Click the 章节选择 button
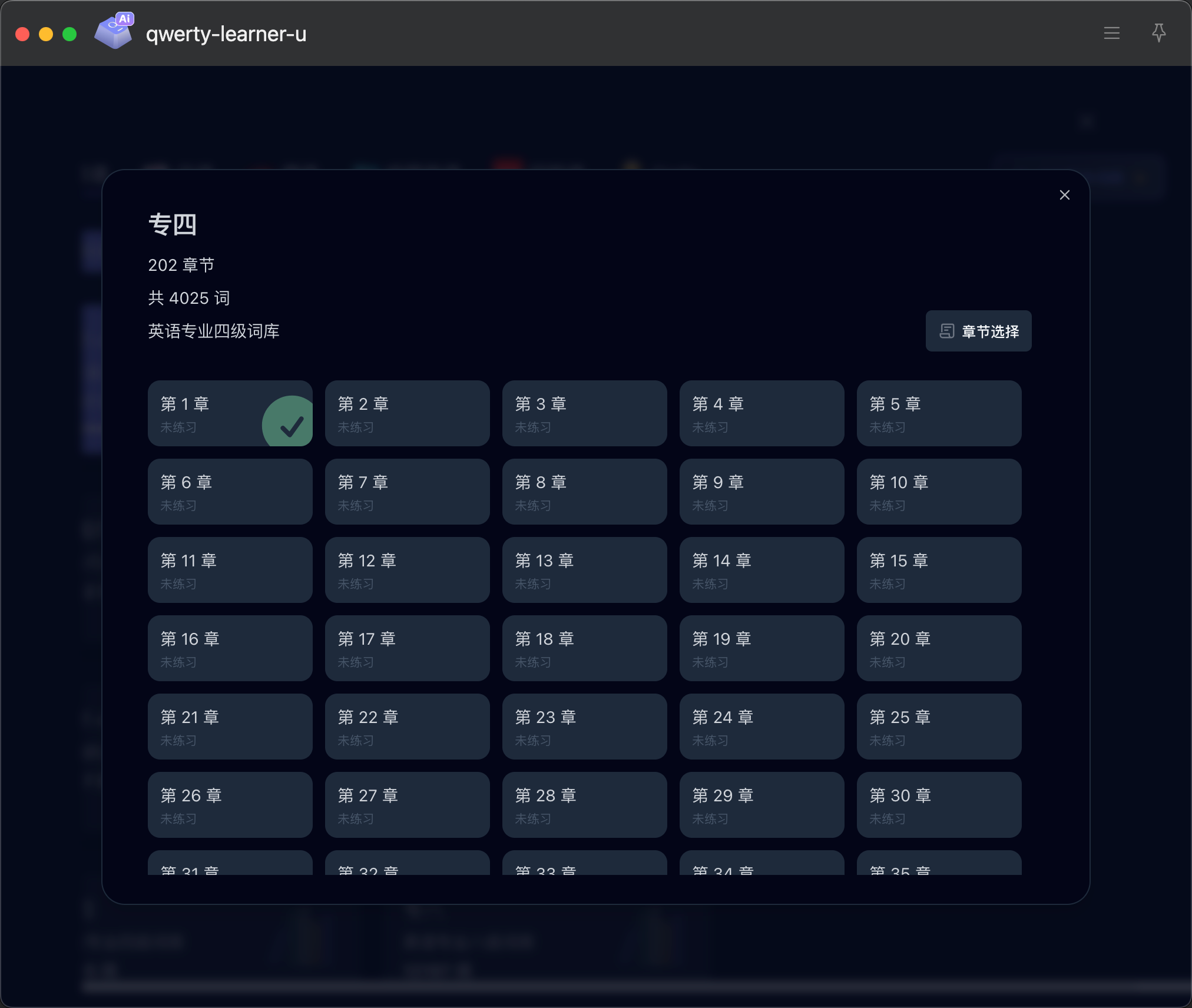Viewport: 1192px width, 1008px height. (978, 331)
